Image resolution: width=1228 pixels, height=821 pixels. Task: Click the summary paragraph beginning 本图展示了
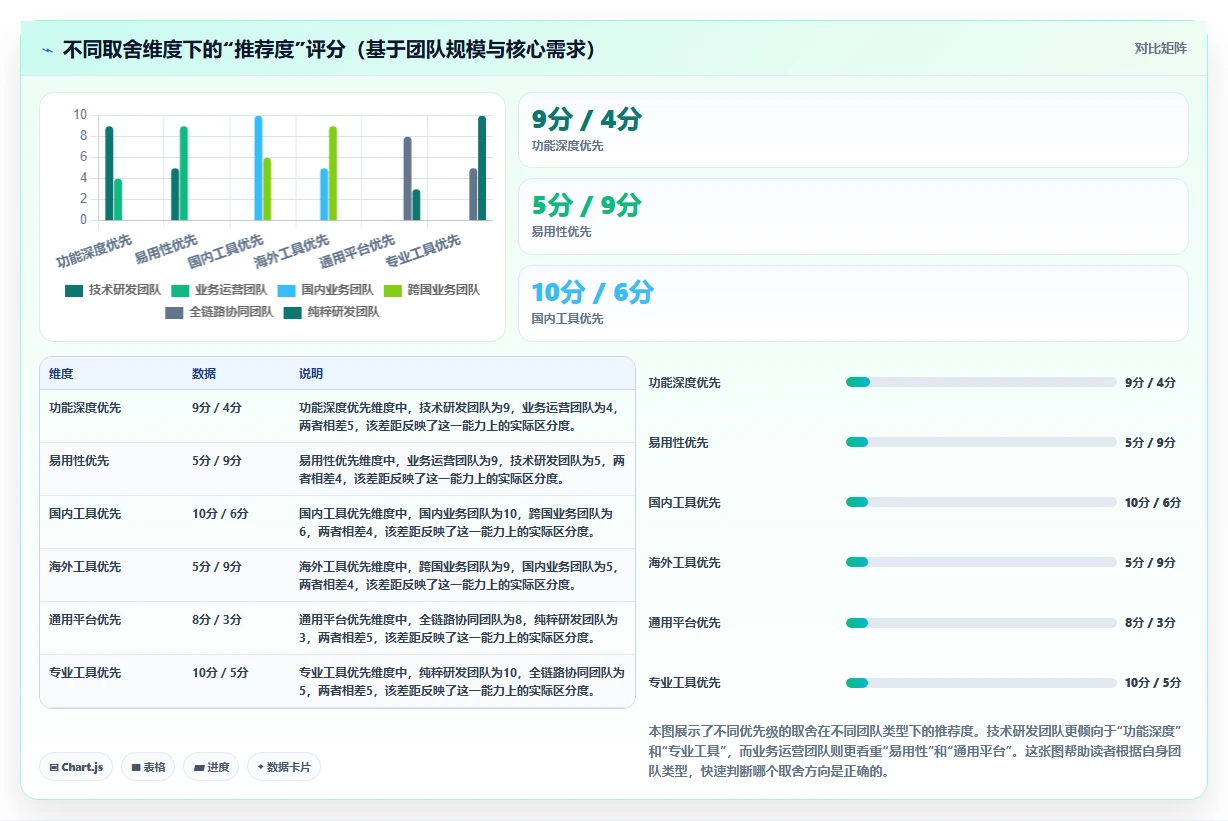(916, 751)
